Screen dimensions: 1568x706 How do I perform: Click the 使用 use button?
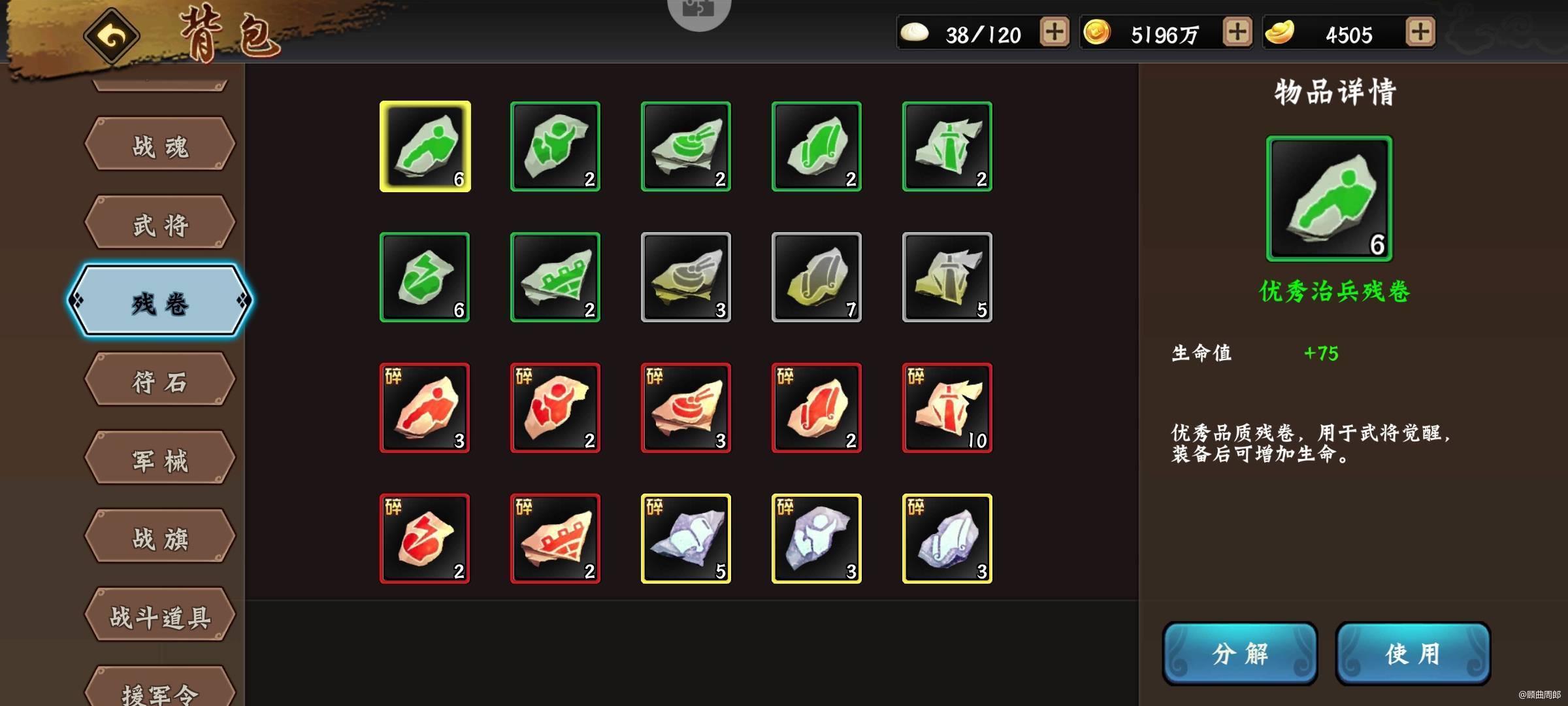point(1413,653)
